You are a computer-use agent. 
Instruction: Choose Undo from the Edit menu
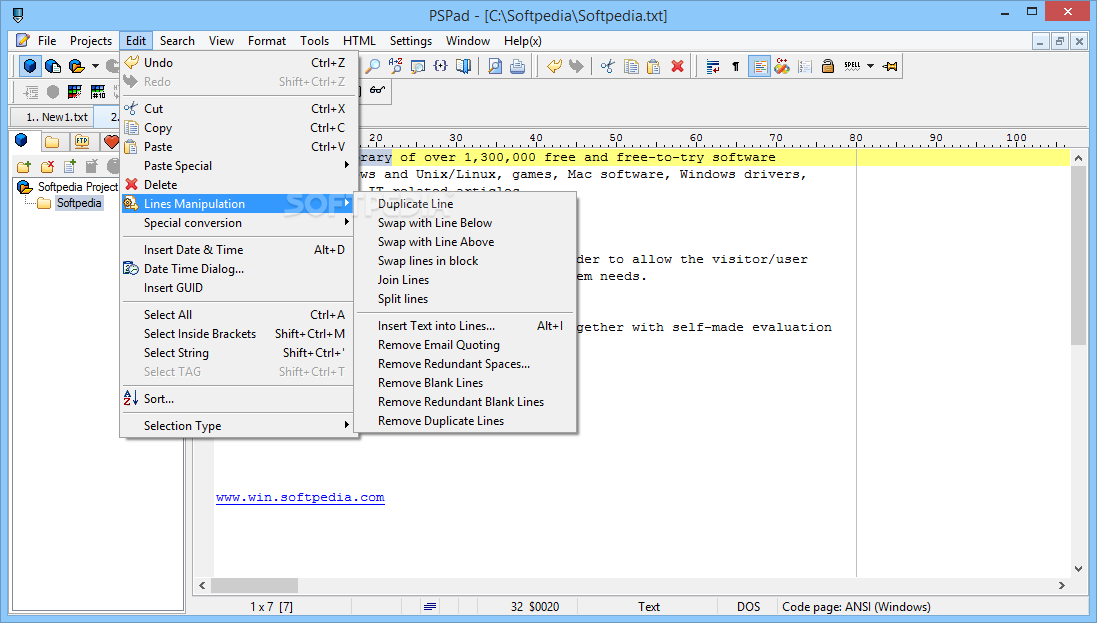(239, 62)
